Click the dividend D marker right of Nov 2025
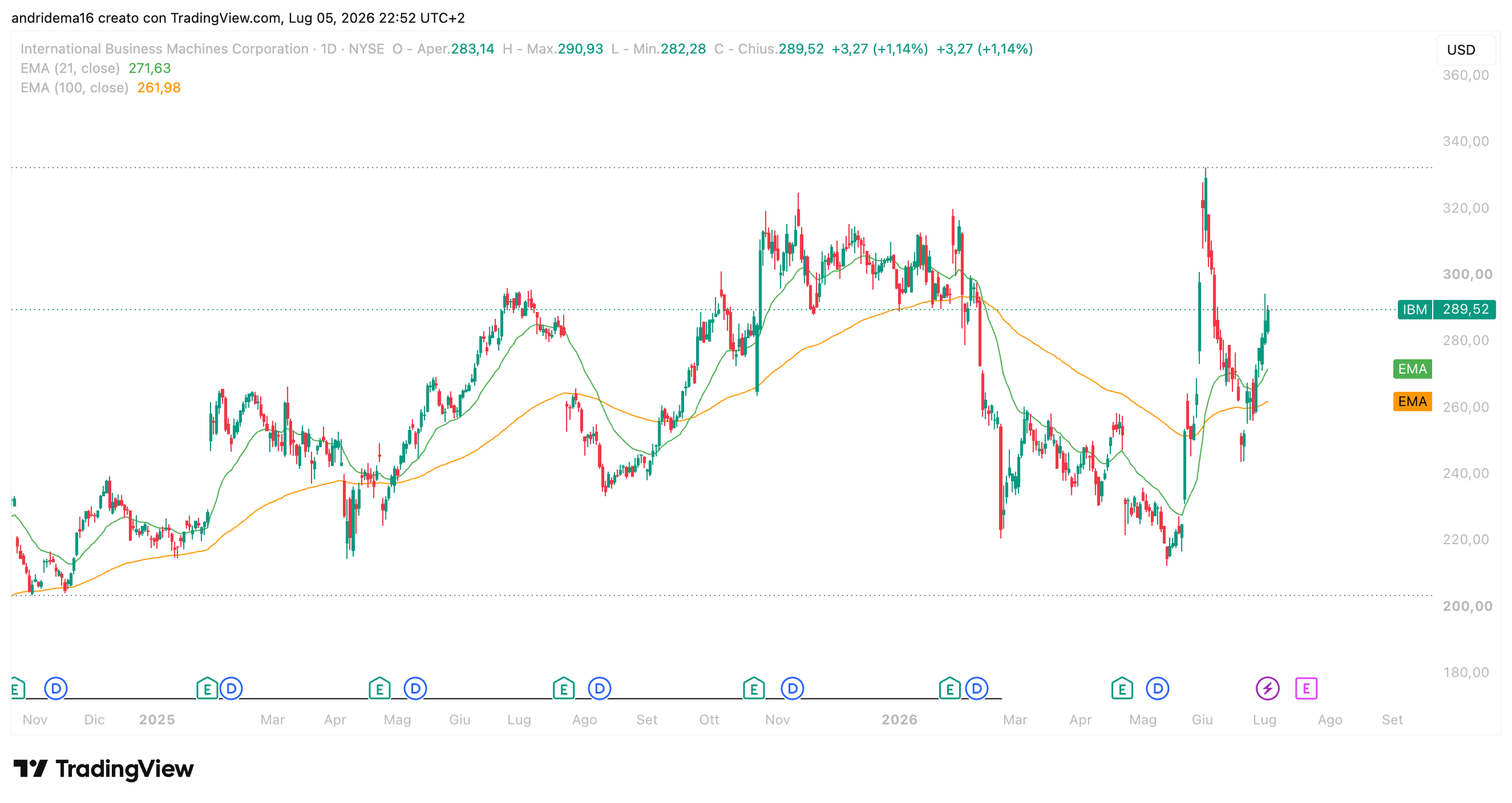The height and width of the screenshot is (803, 1512). 792,688
